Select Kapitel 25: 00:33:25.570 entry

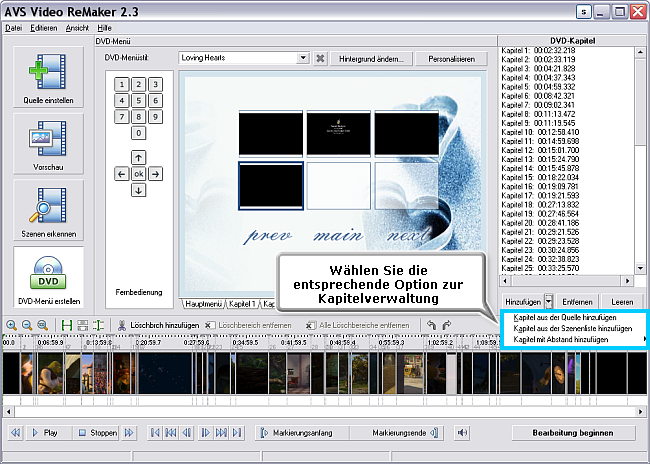click(x=540, y=268)
